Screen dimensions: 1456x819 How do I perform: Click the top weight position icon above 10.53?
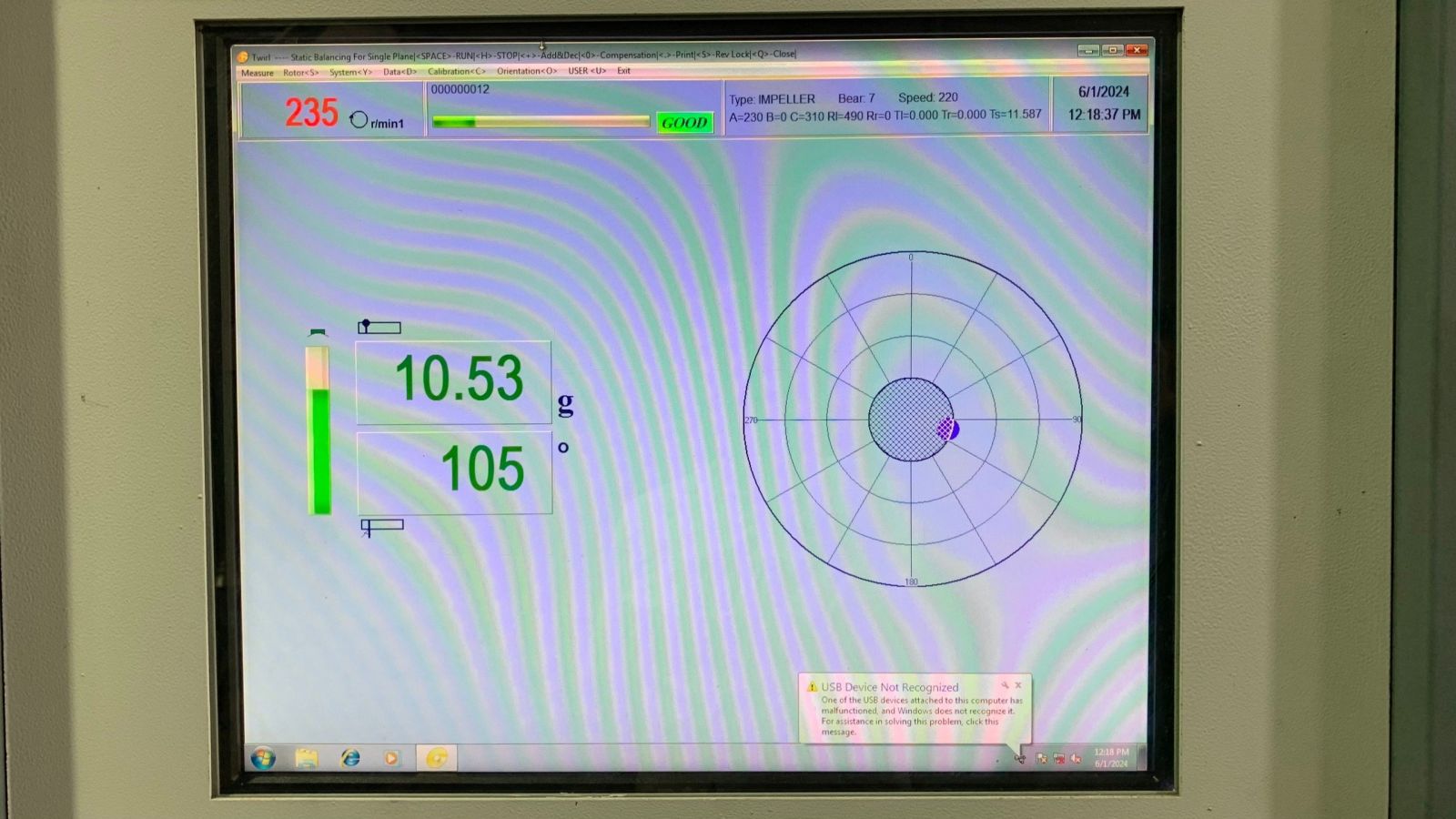(x=379, y=327)
